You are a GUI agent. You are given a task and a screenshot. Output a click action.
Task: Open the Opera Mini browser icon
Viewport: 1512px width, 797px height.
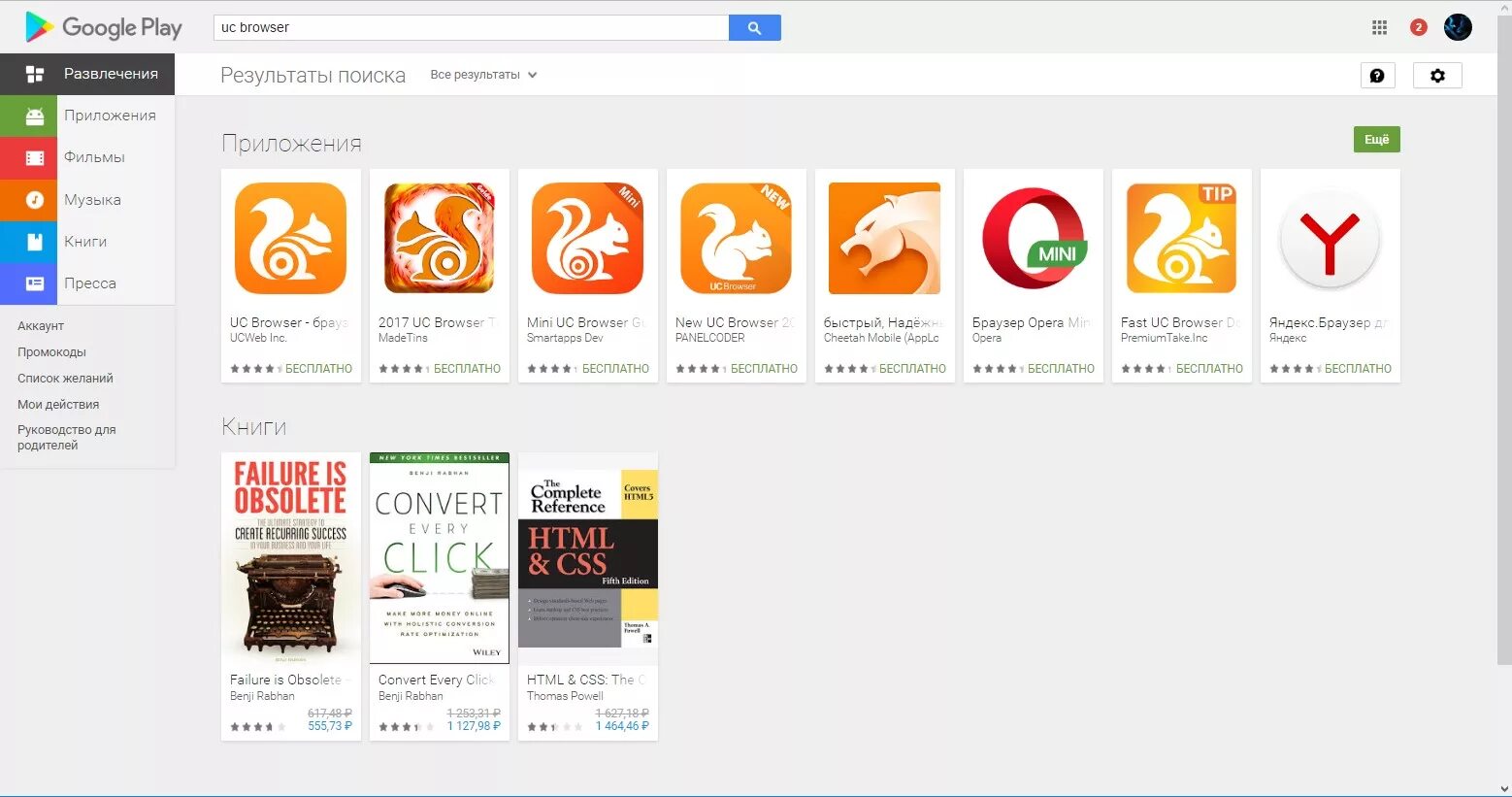coord(1033,238)
